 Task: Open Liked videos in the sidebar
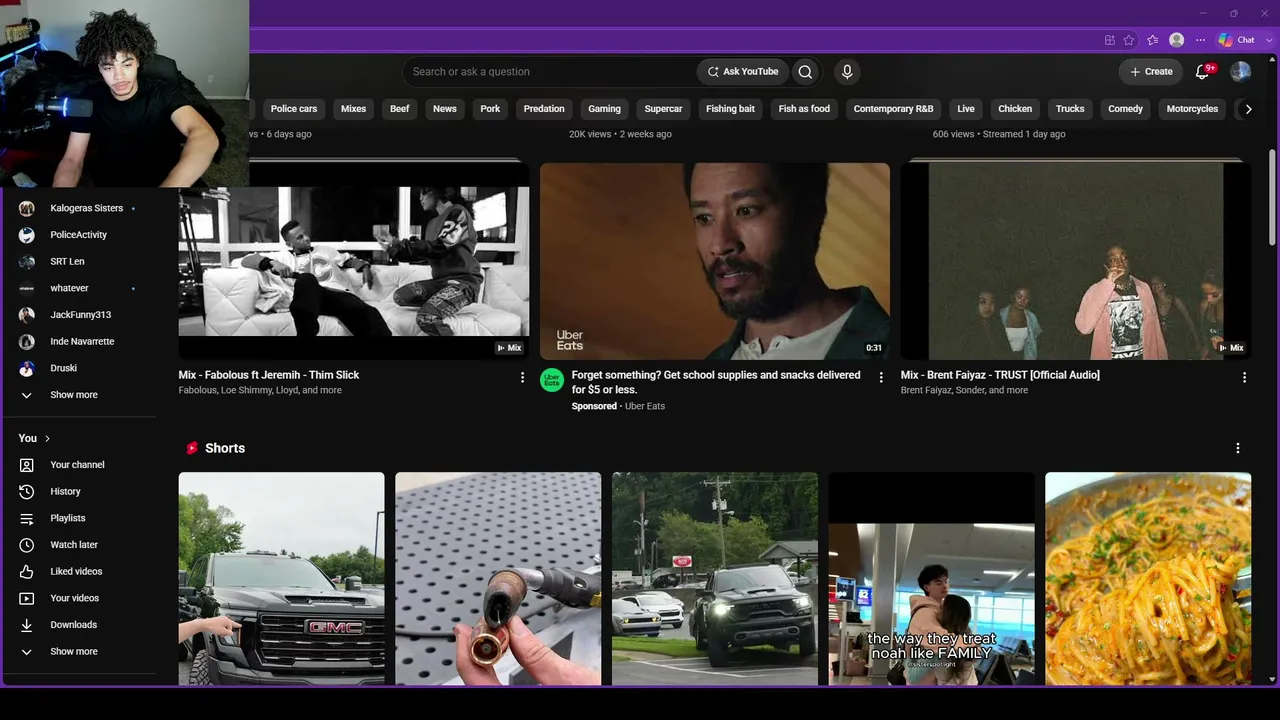(x=78, y=572)
